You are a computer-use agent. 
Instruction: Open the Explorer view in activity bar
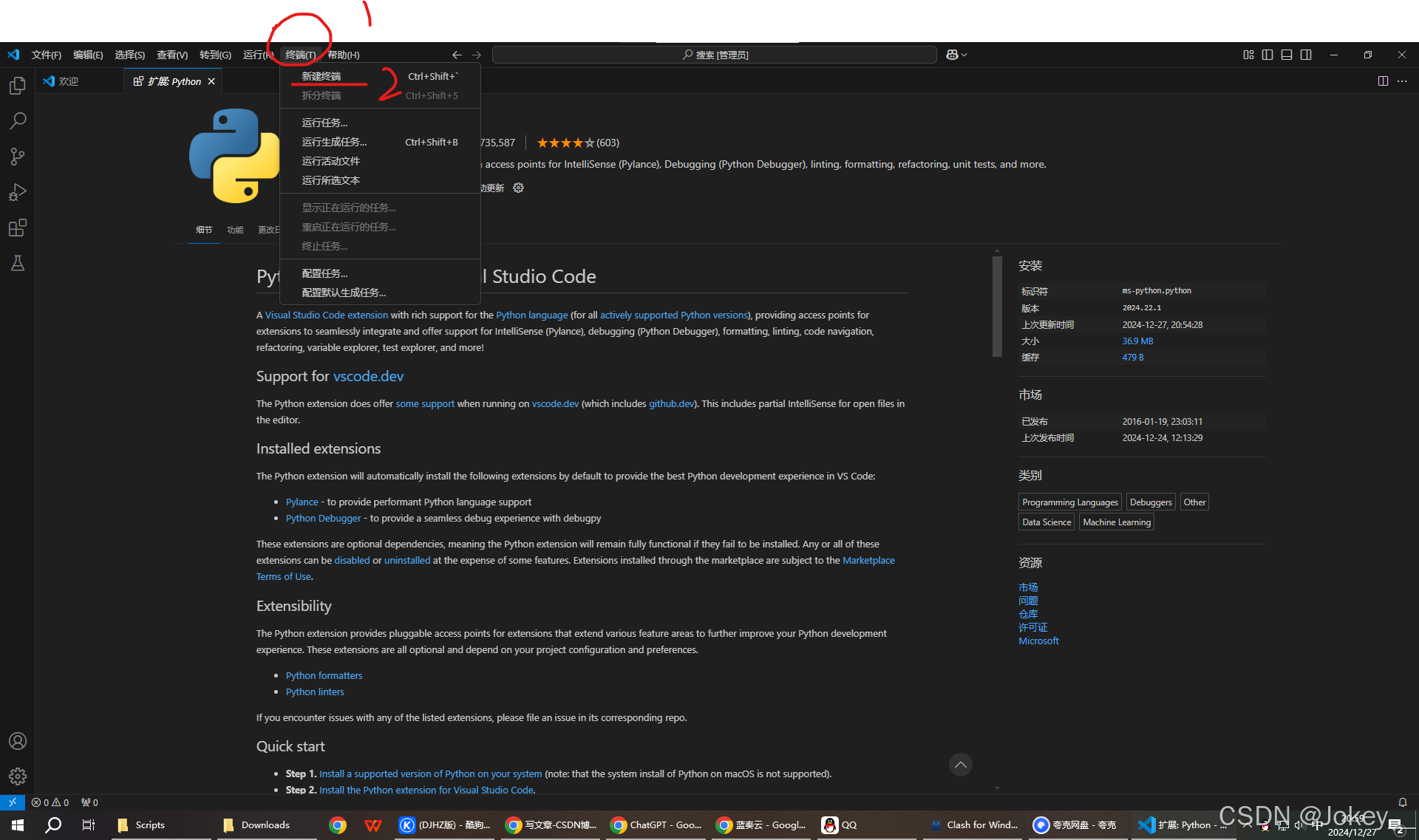pos(18,86)
